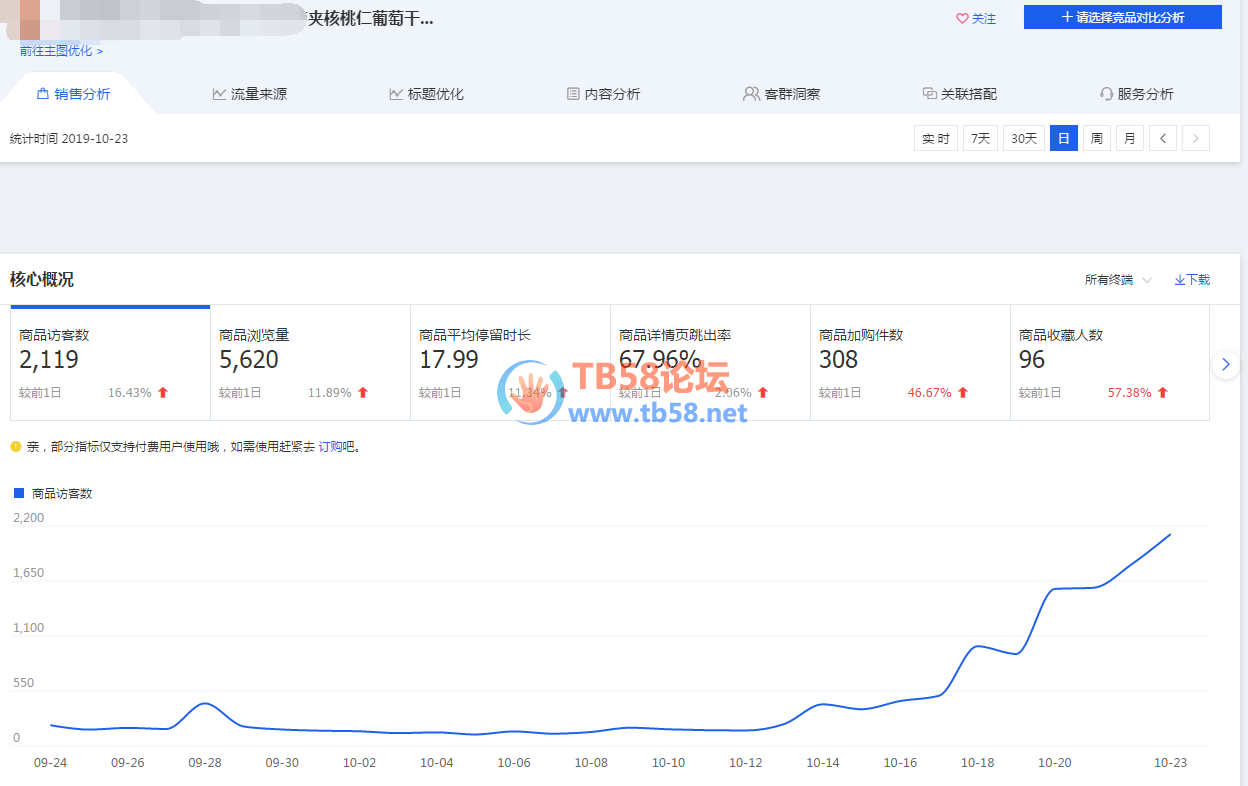Viewport: 1248px width, 786px height.
Task: Open the 标题优化 tab
Action: point(427,94)
